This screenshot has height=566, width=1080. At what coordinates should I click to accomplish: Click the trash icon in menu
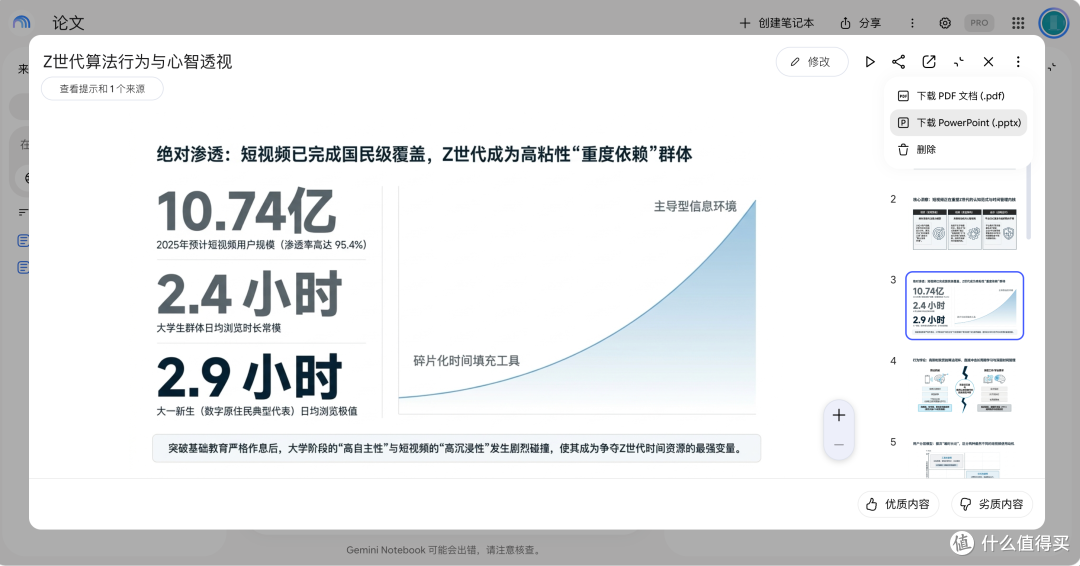903,149
